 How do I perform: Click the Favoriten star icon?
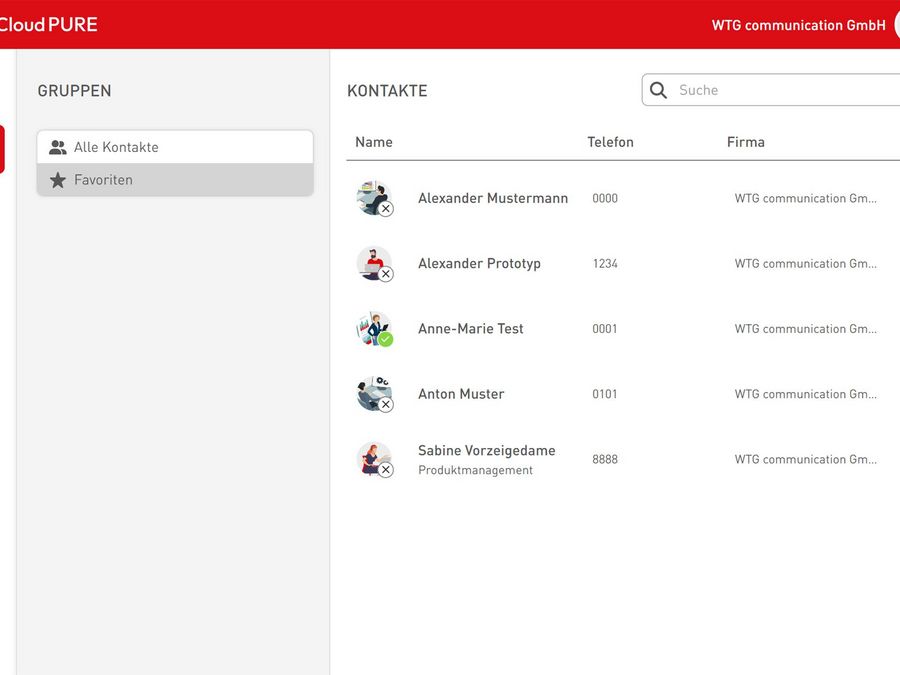tap(58, 180)
